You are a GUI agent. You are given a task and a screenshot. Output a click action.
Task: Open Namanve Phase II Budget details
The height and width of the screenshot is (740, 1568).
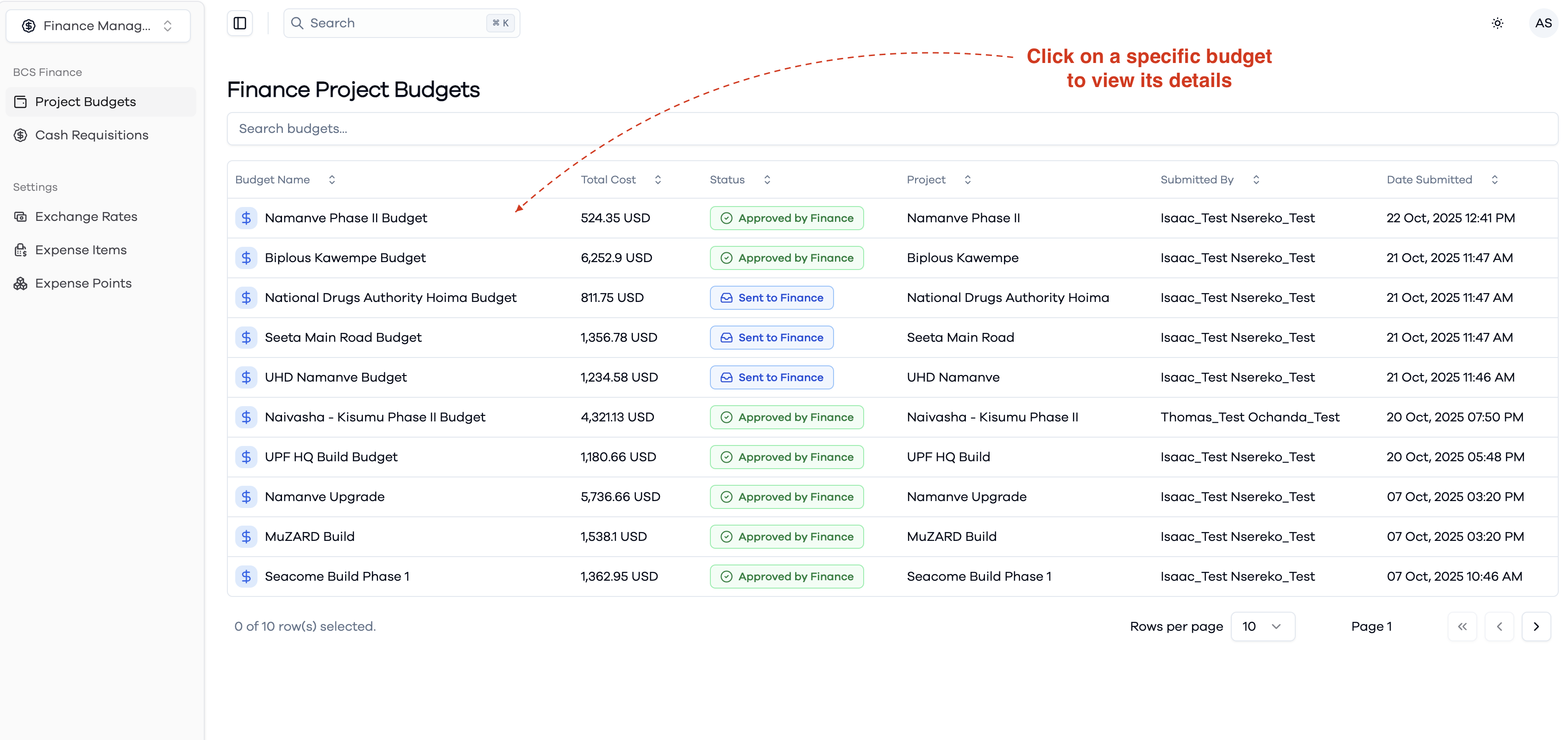click(346, 218)
